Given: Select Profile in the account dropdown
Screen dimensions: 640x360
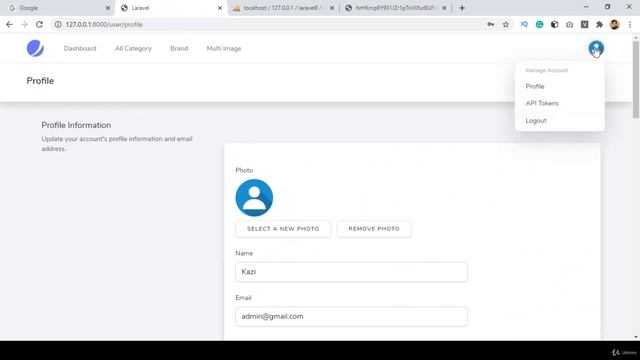Looking at the screenshot, I should pos(560,86).
